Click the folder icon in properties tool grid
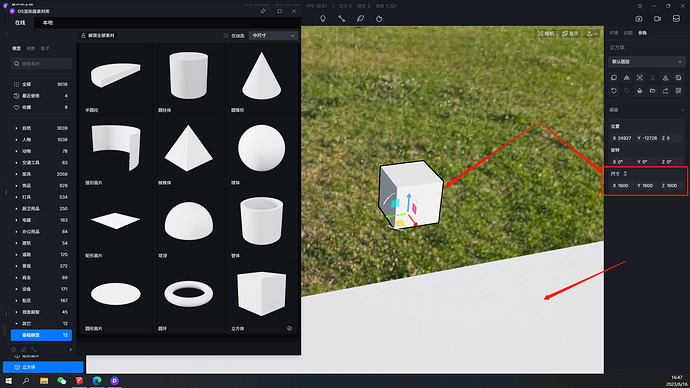This screenshot has width=690, height=388. click(653, 91)
